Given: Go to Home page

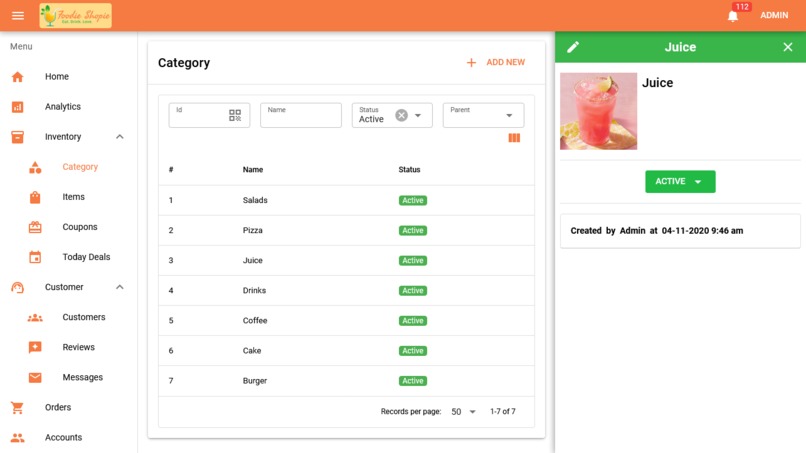Looking at the screenshot, I should click(x=57, y=77).
